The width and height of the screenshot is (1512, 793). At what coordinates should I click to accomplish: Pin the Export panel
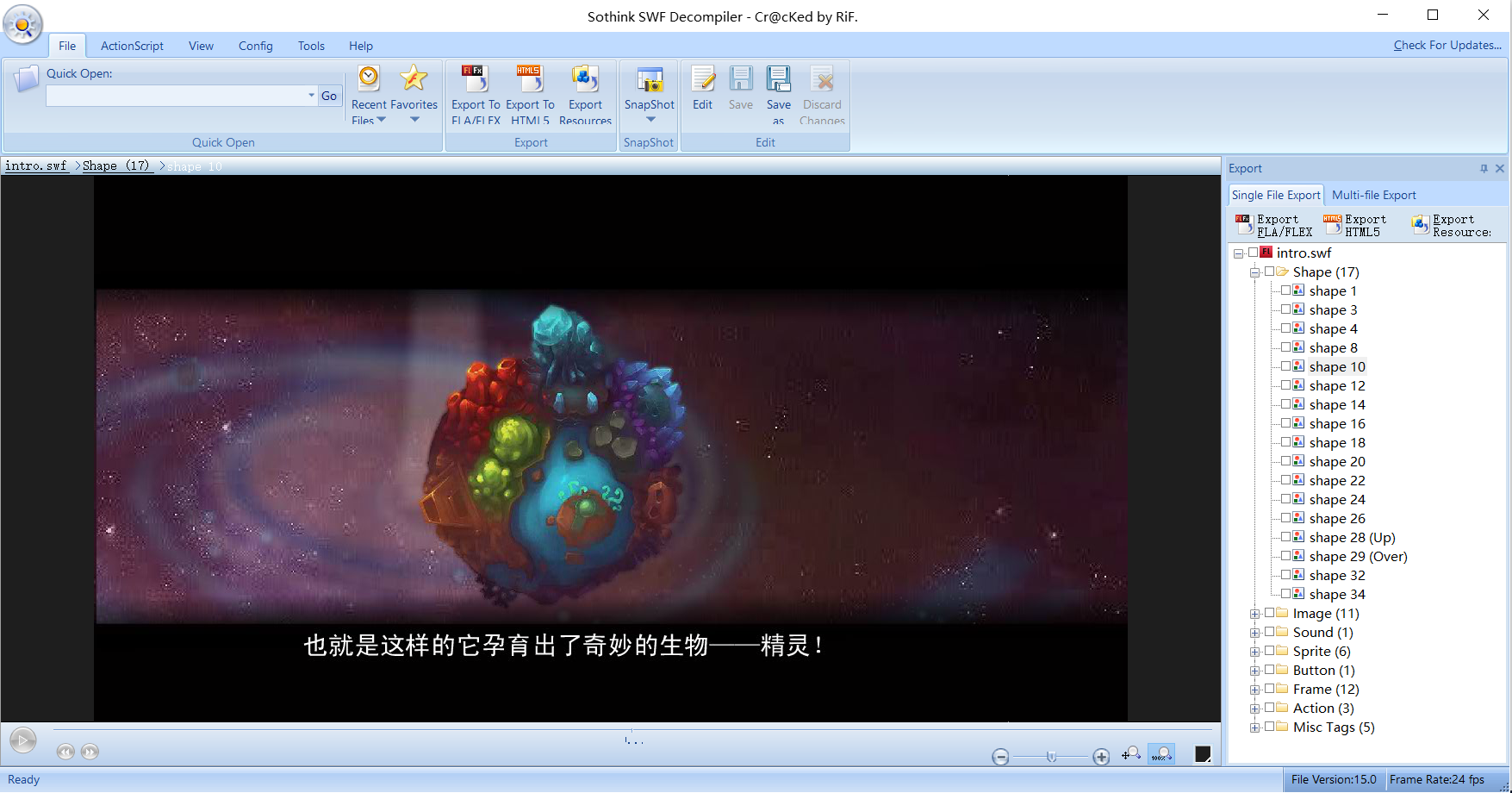[1484, 169]
